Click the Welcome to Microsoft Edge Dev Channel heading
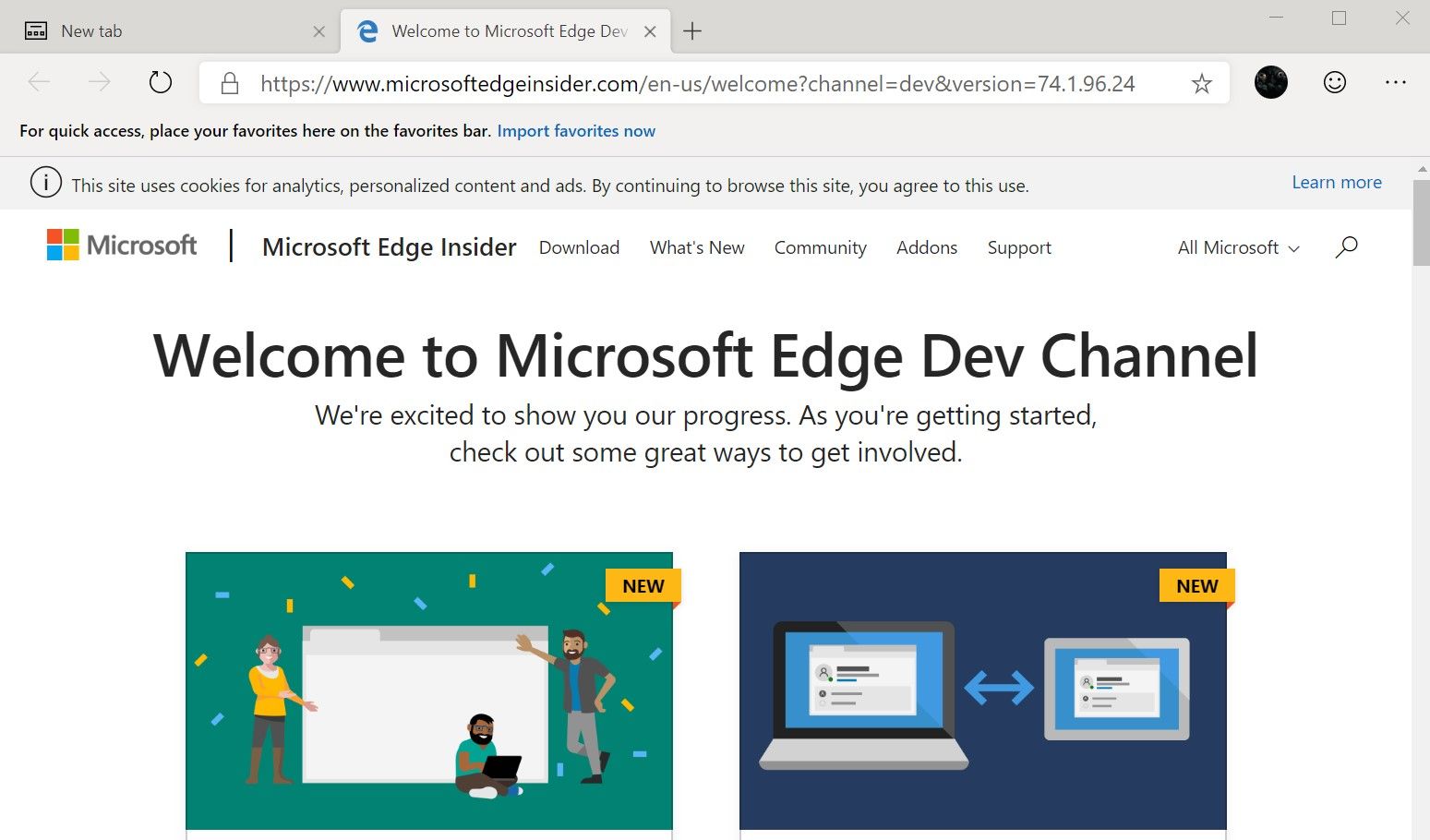The height and width of the screenshot is (840, 1430). point(706,356)
